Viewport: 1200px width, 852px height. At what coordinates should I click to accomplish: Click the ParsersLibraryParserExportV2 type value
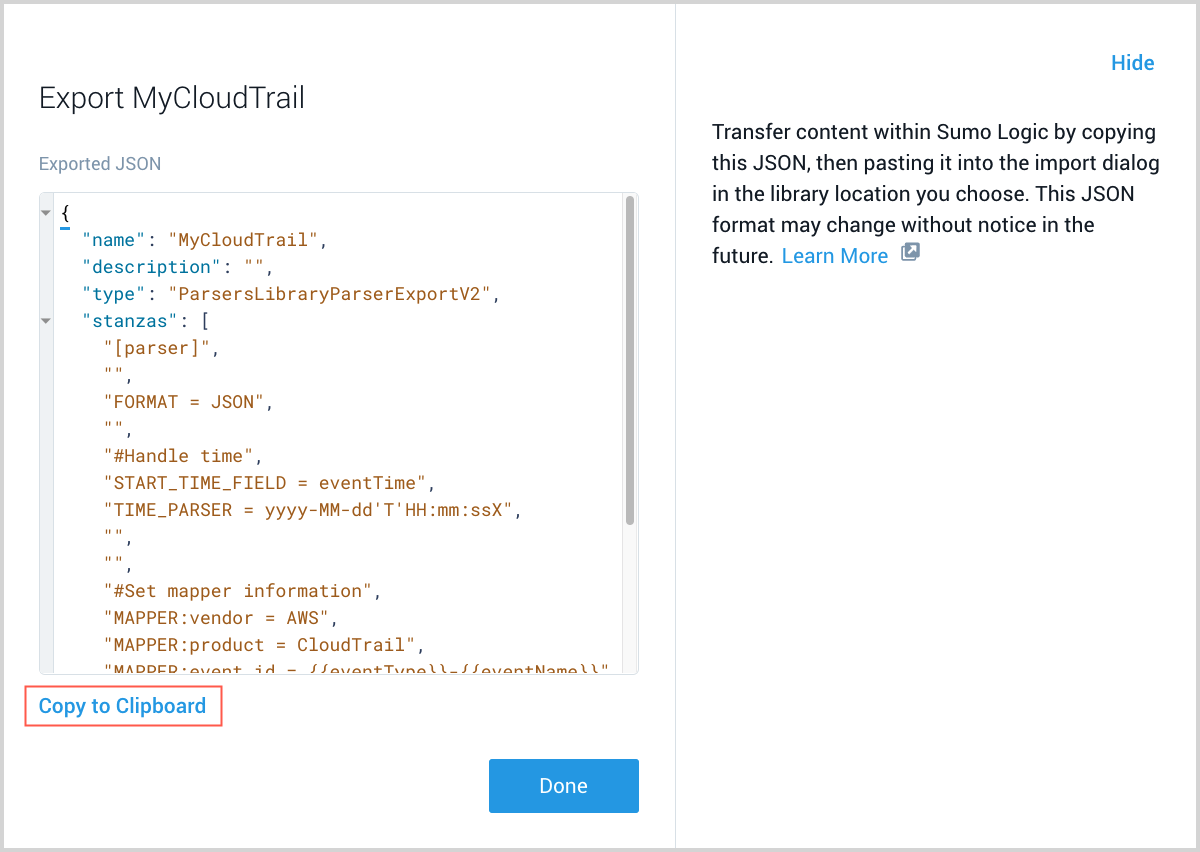point(332,294)
